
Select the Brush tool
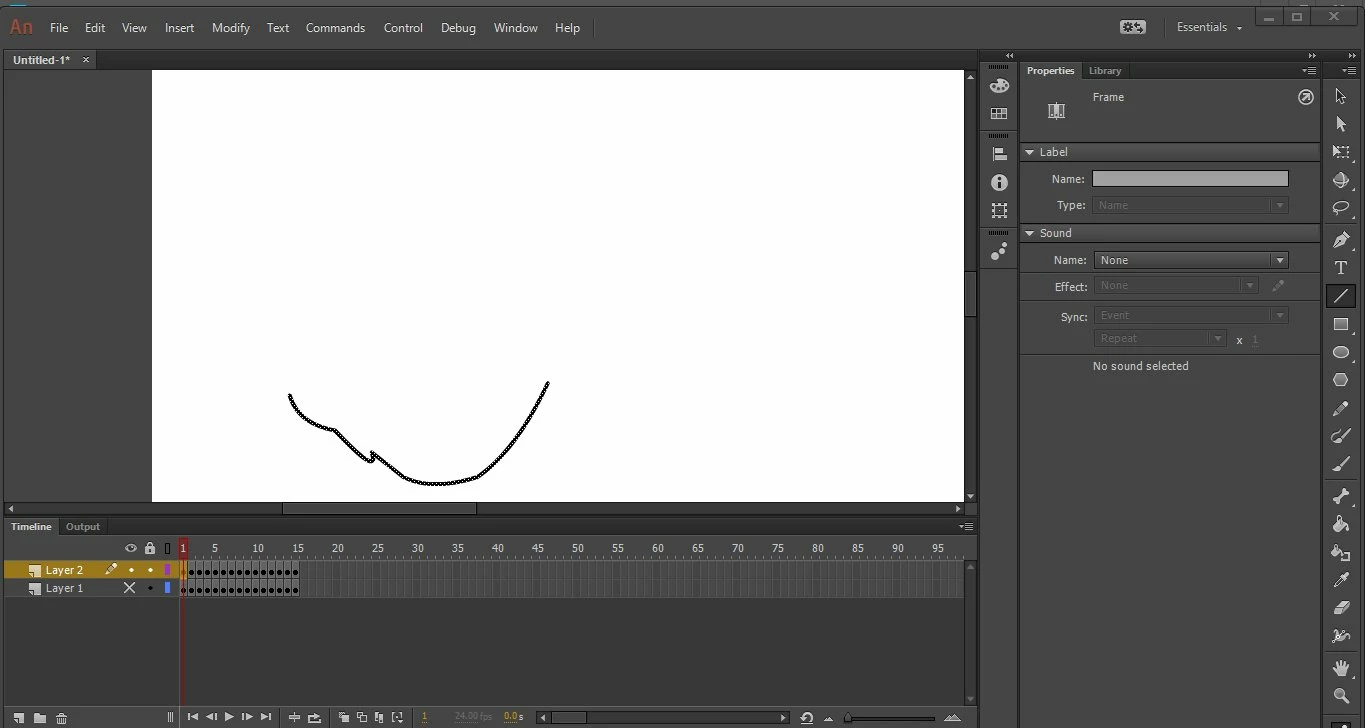point(1341,464)
